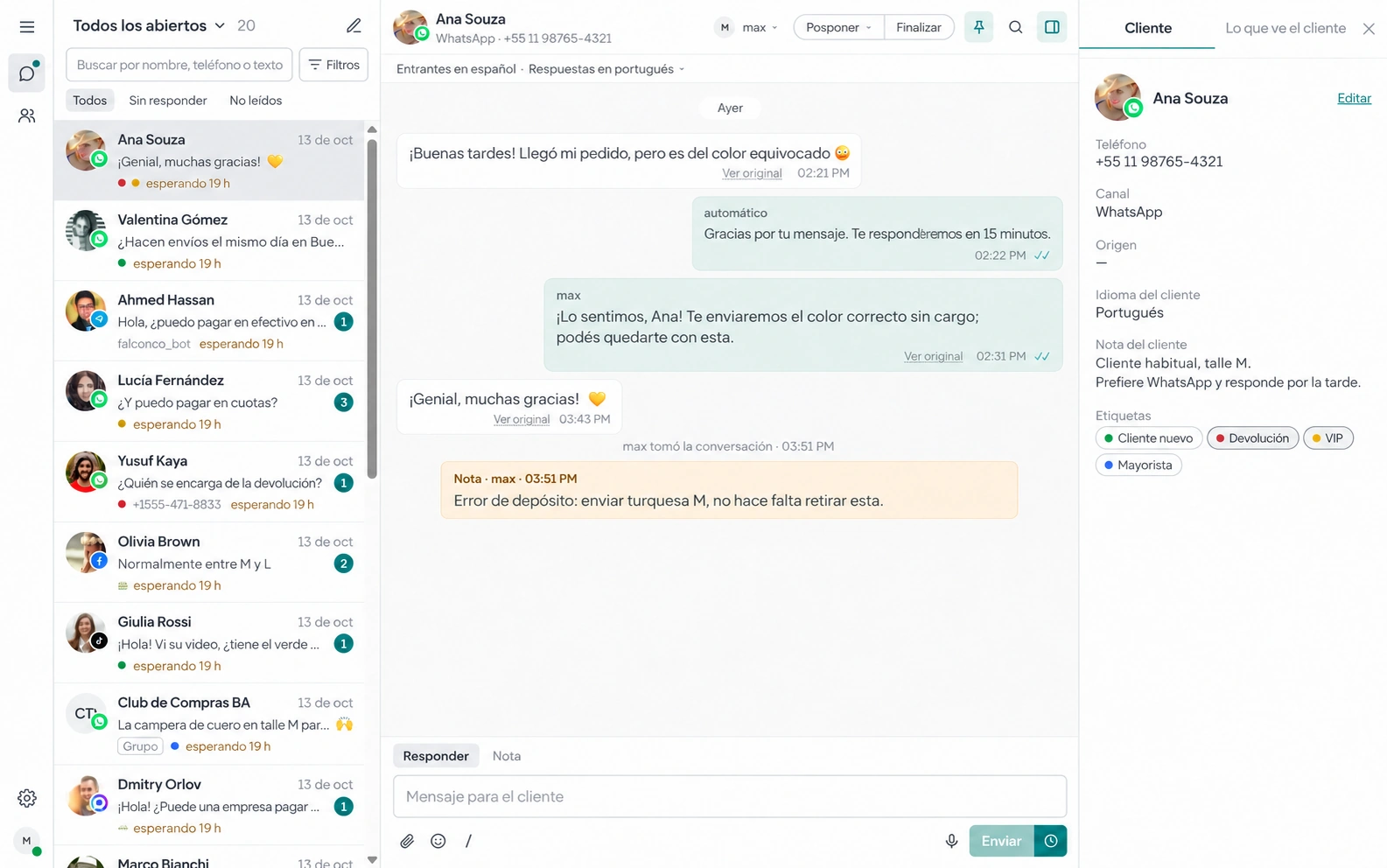Screen dimensions: 1387x868
Task: Switch to Lo que ve el cliente tab
Action: pyautogui.click(x=1285, y=28)
